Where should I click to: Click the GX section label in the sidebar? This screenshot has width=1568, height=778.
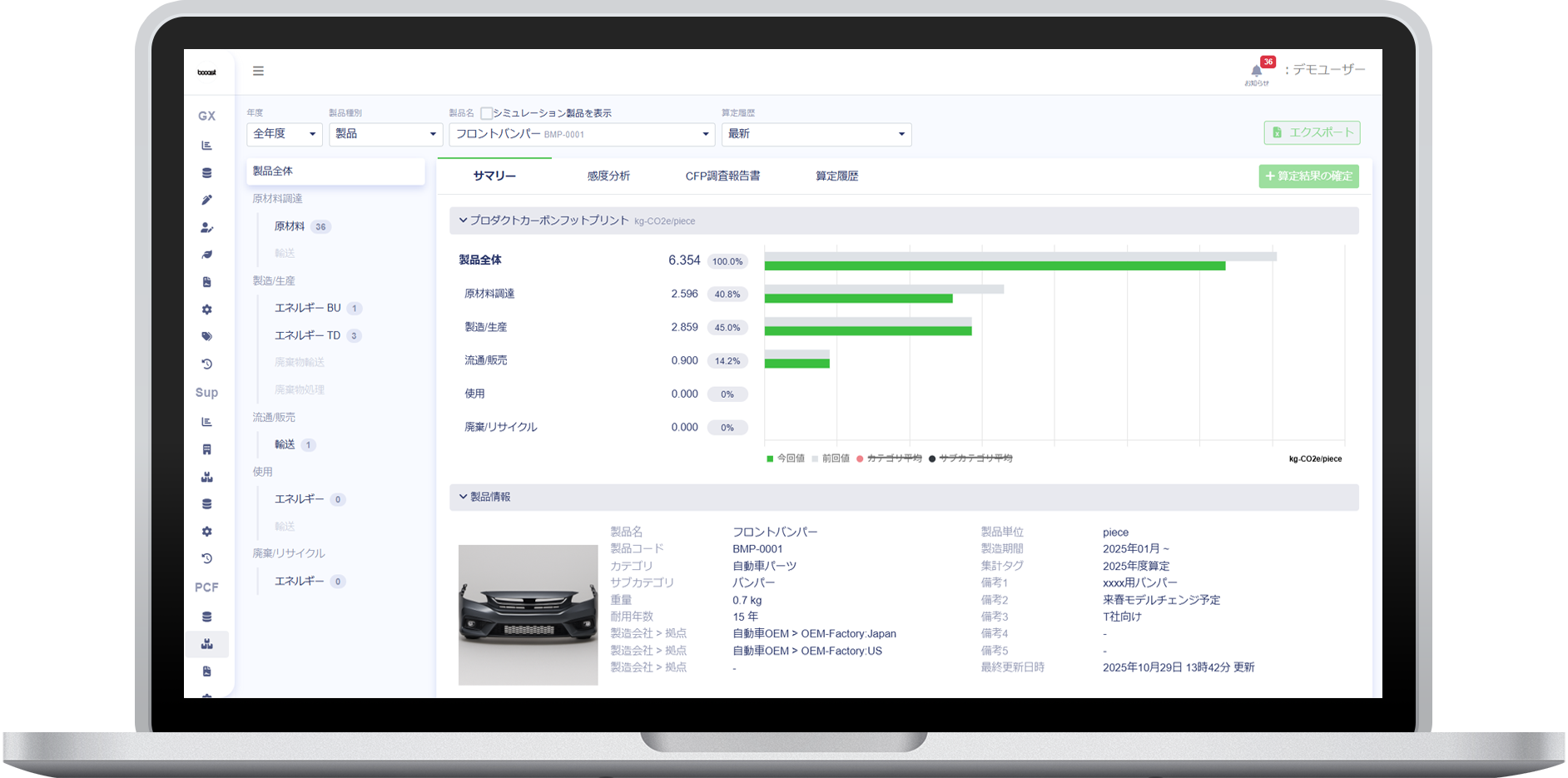point(206,116)
